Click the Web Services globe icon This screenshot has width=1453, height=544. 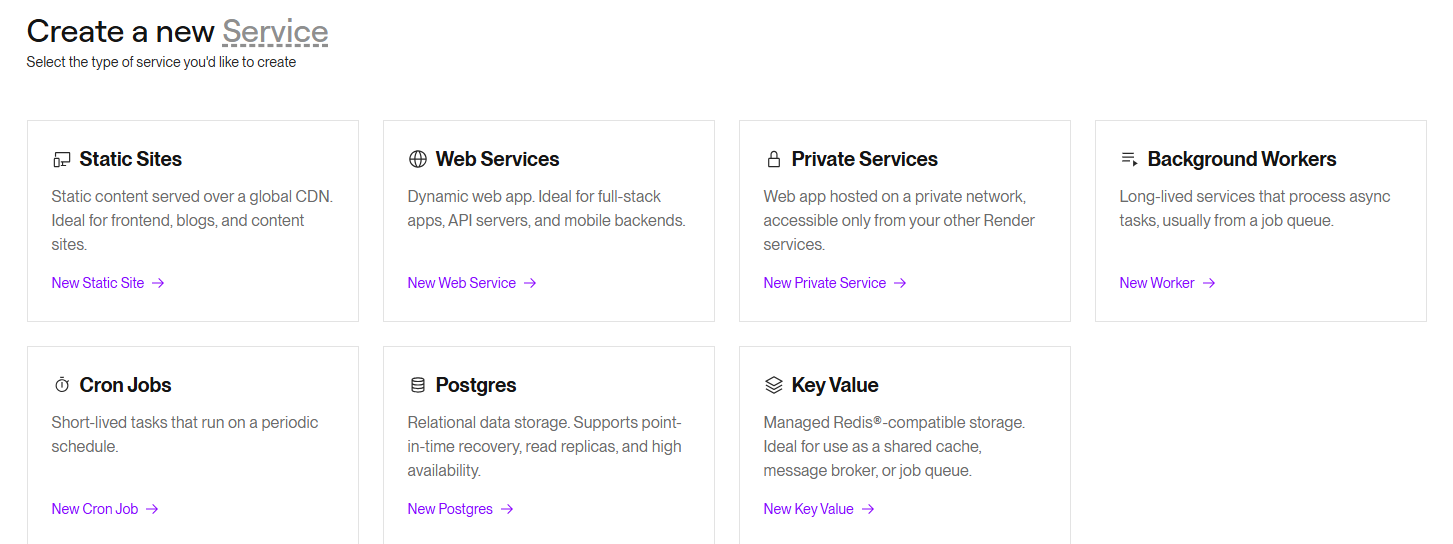point(418,160)
